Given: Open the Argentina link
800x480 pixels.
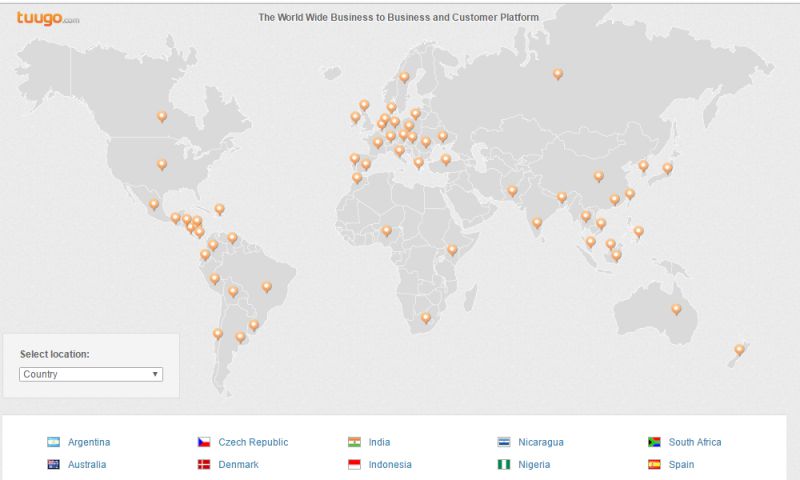Looking at the screenshot, I should click(x=89, y=442).
